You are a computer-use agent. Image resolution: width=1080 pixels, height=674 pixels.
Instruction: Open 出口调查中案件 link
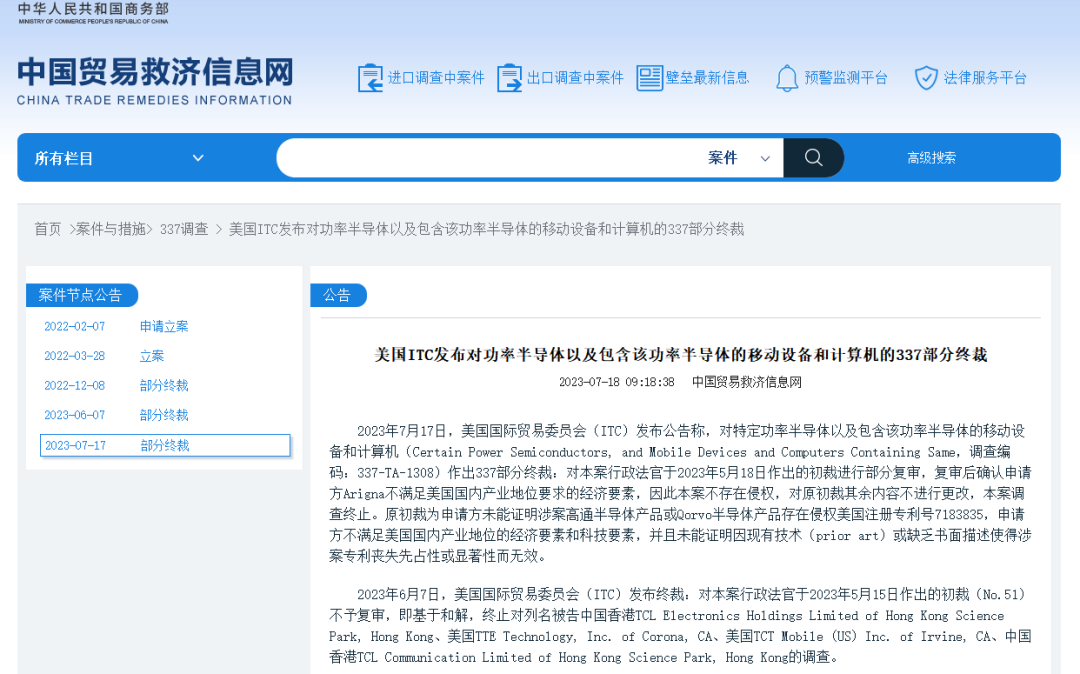575,78
